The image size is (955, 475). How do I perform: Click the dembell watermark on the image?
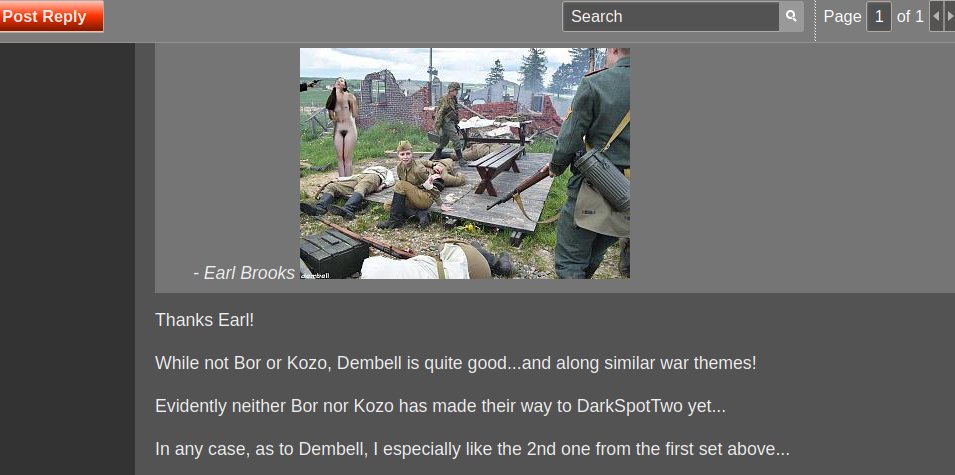315,275
